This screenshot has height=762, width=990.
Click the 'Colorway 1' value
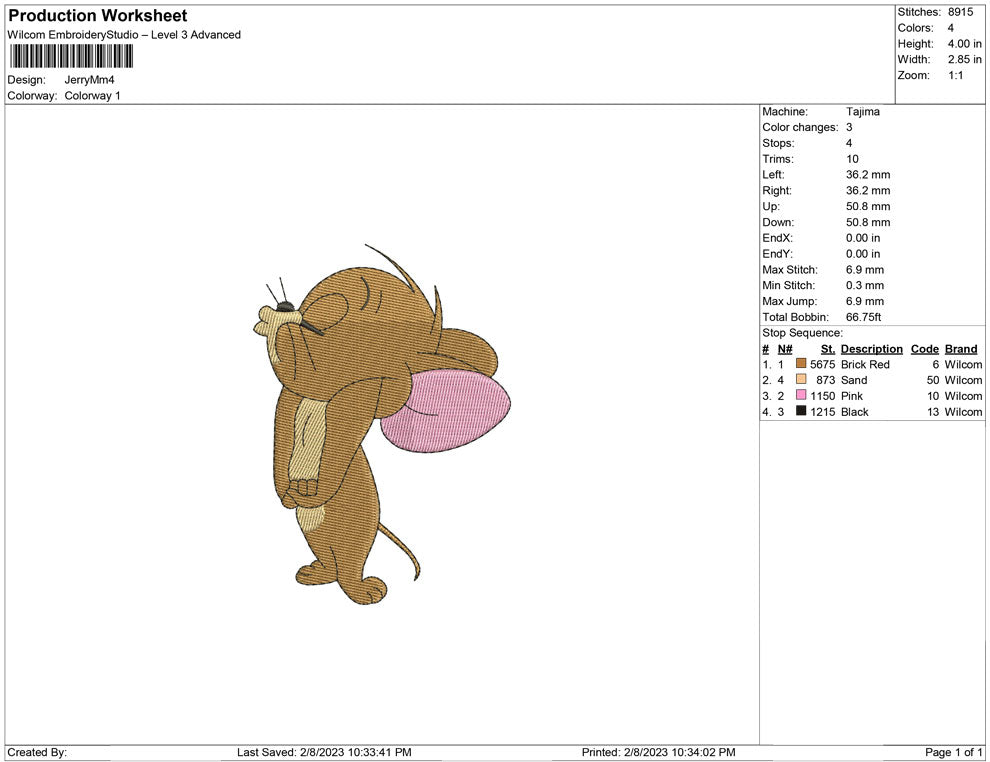tap(92, 96)
